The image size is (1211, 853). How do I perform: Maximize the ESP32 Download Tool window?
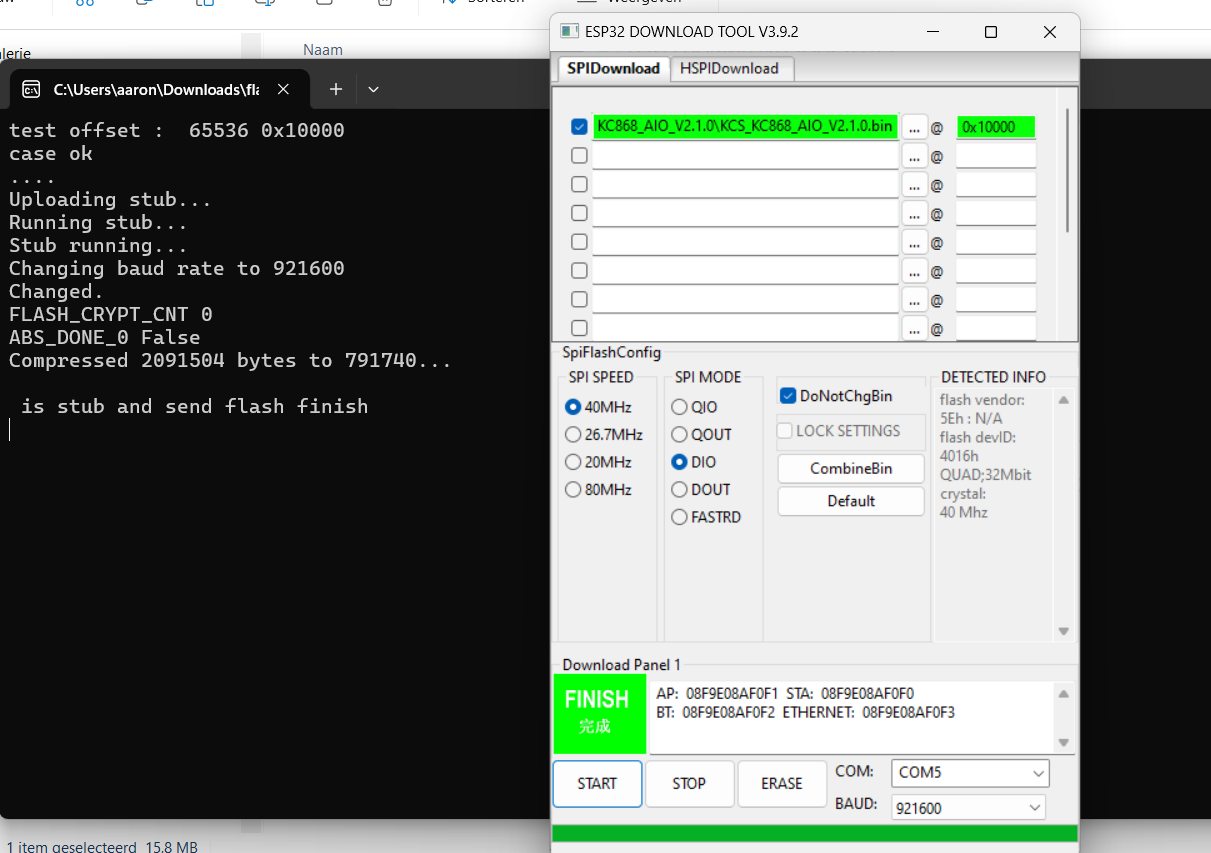coord(990,32)
